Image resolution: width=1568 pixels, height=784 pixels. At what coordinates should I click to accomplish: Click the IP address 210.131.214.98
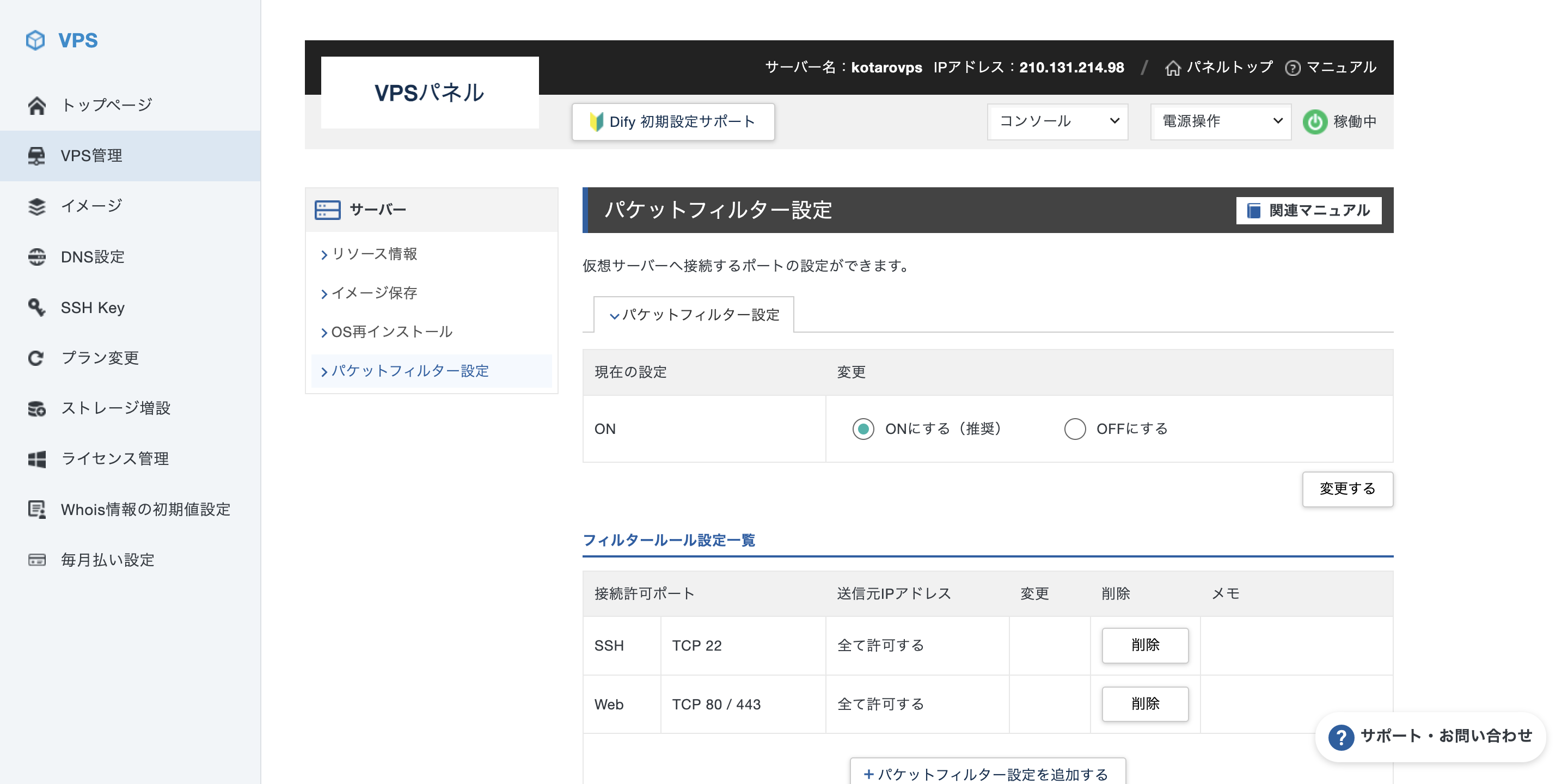1072,68
